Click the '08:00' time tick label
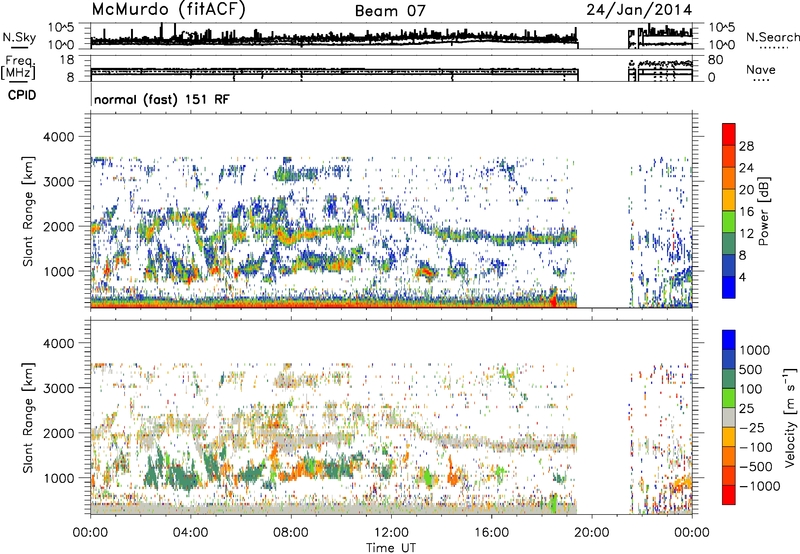 [x=291, y=533]
